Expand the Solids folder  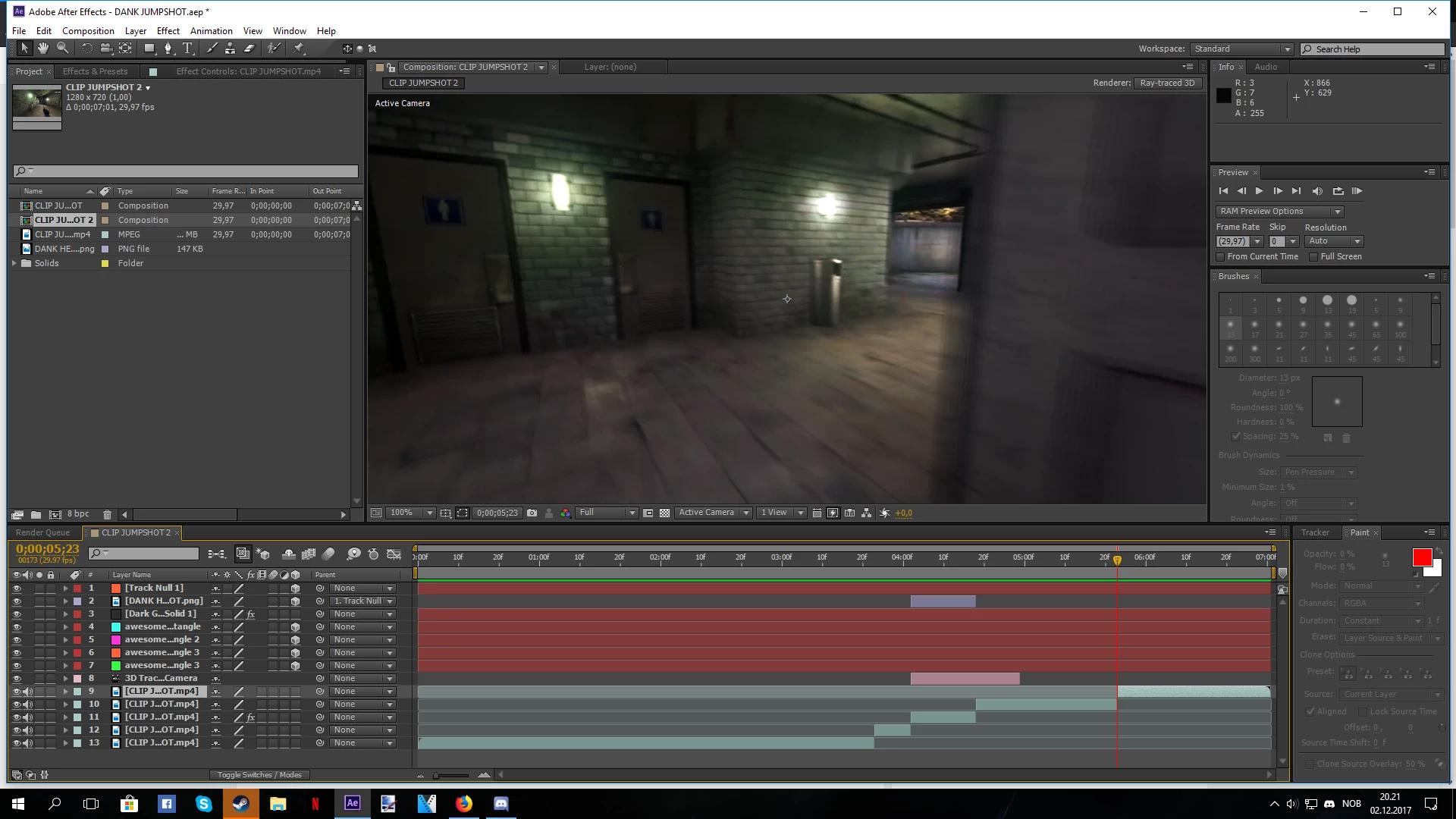(x=14, y=263)
